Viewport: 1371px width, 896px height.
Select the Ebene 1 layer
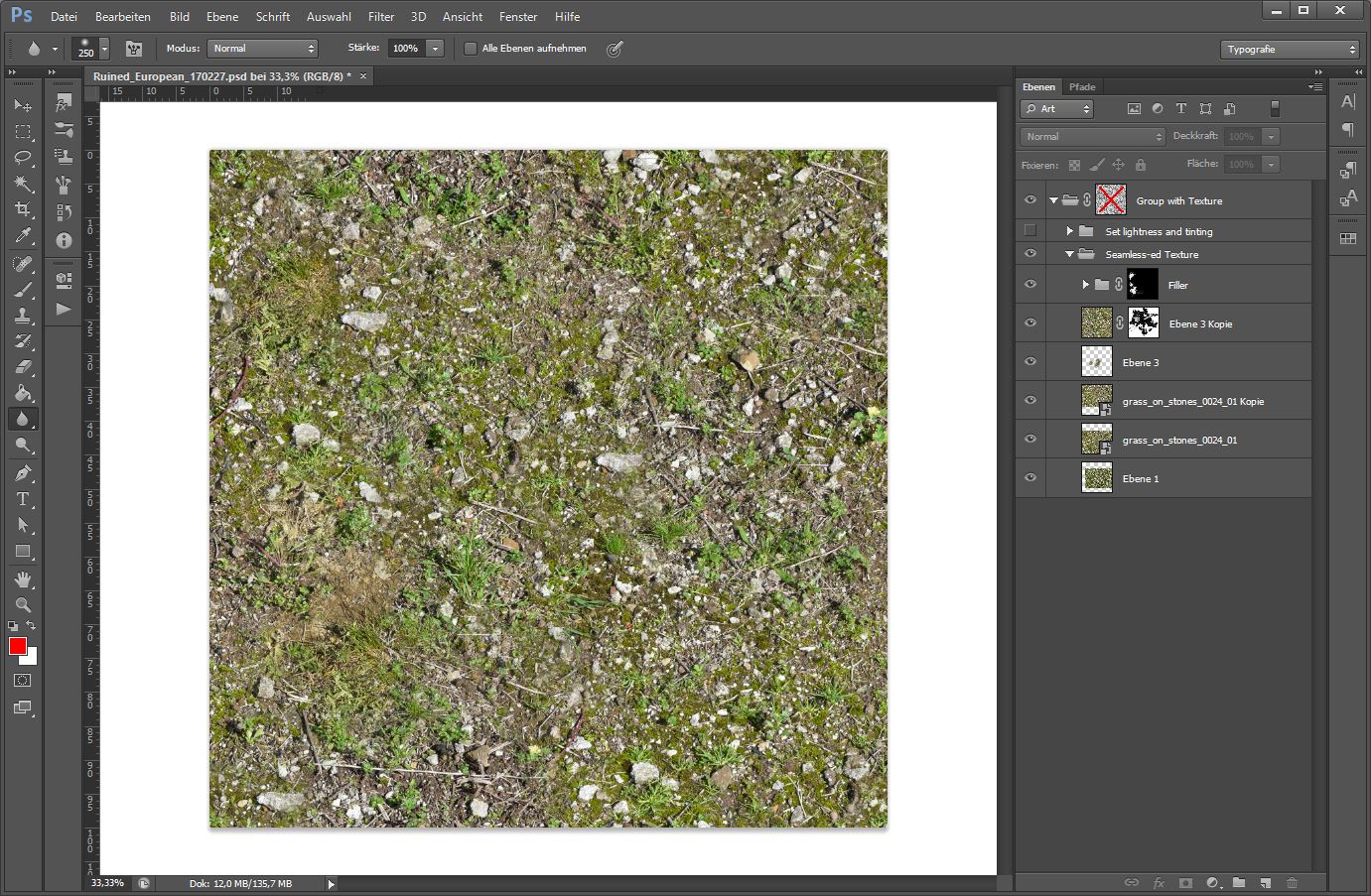coord(1141,478)
